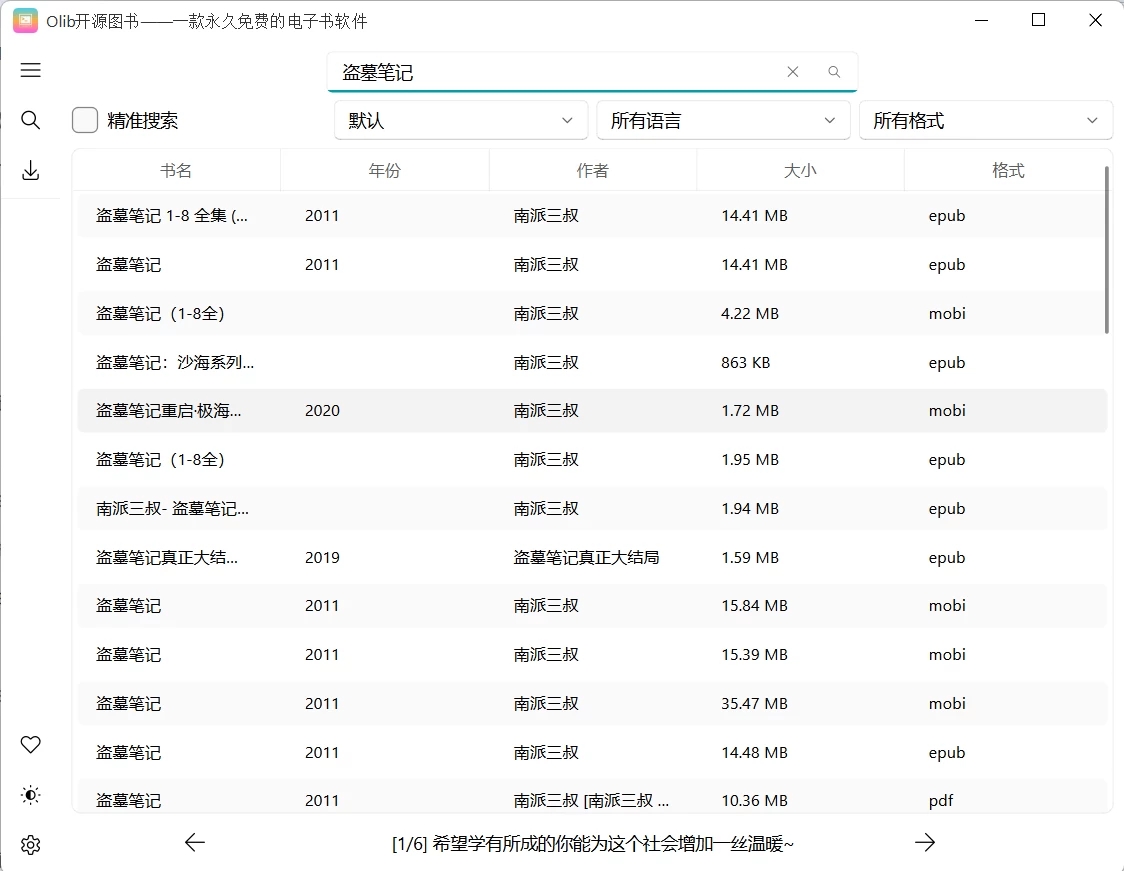Sort results by the 大小 column header
The image size is (1124, 871).
[800, 170]
